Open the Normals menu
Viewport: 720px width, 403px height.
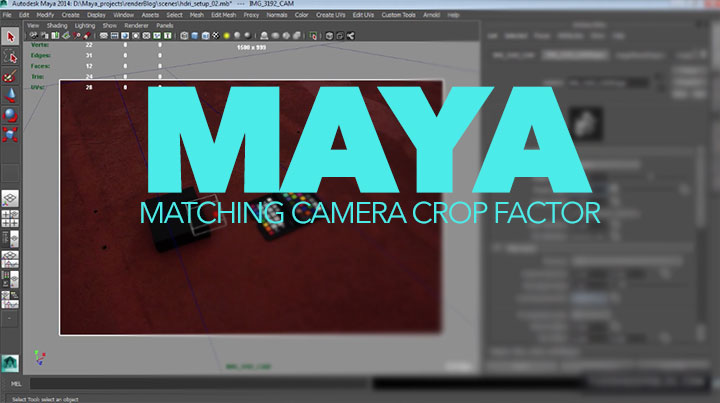pos(276,15)
